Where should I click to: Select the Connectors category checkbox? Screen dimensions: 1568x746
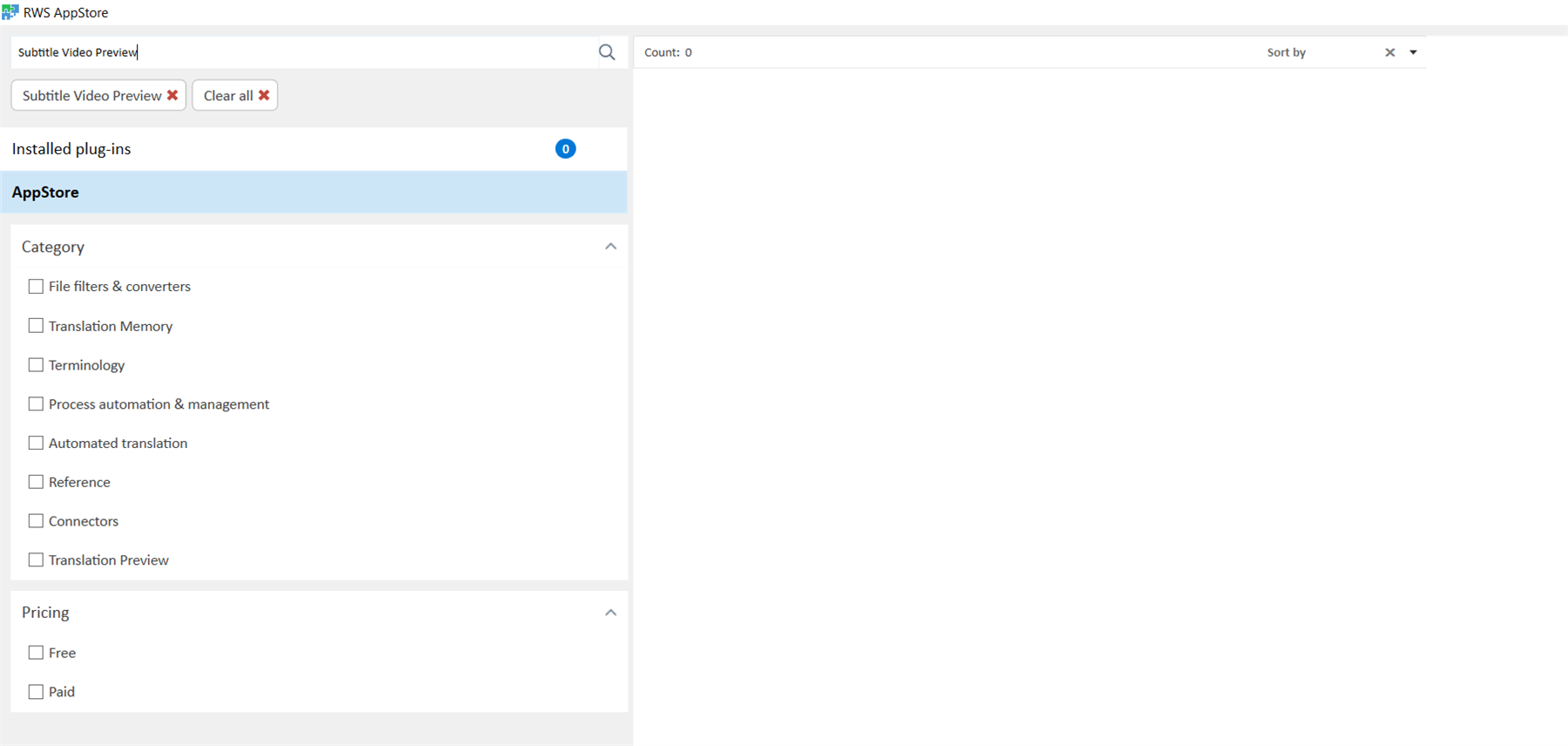(x=36, y=520)
